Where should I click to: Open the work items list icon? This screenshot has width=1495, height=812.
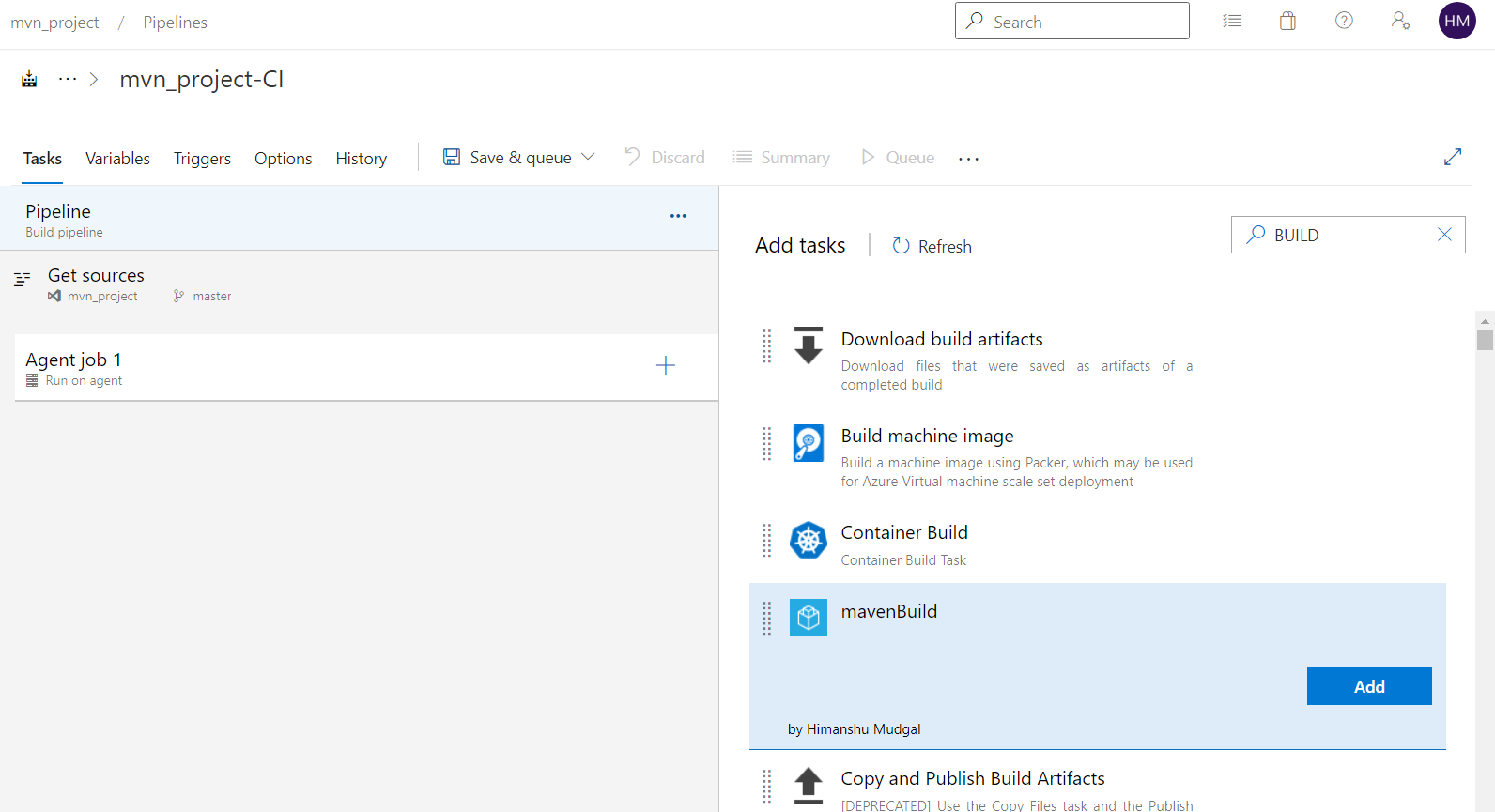(1232, 21)
